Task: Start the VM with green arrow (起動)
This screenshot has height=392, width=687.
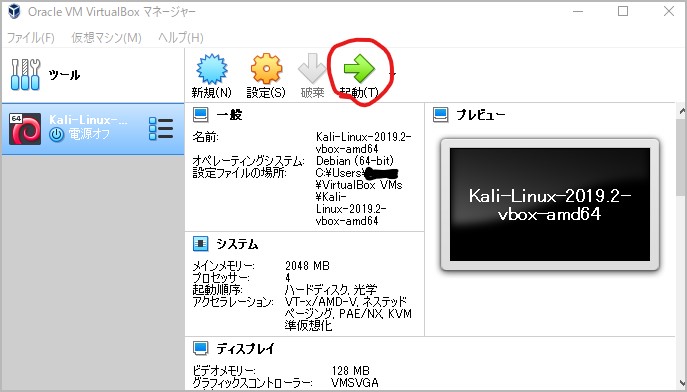Action: (x=359, y=68)
